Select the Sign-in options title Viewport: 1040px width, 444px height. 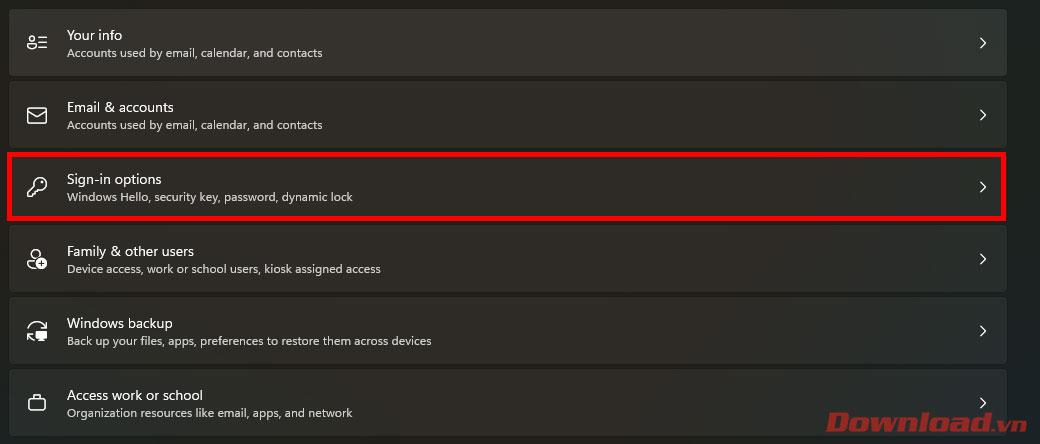pyautogui.click(x=114, y=179)
